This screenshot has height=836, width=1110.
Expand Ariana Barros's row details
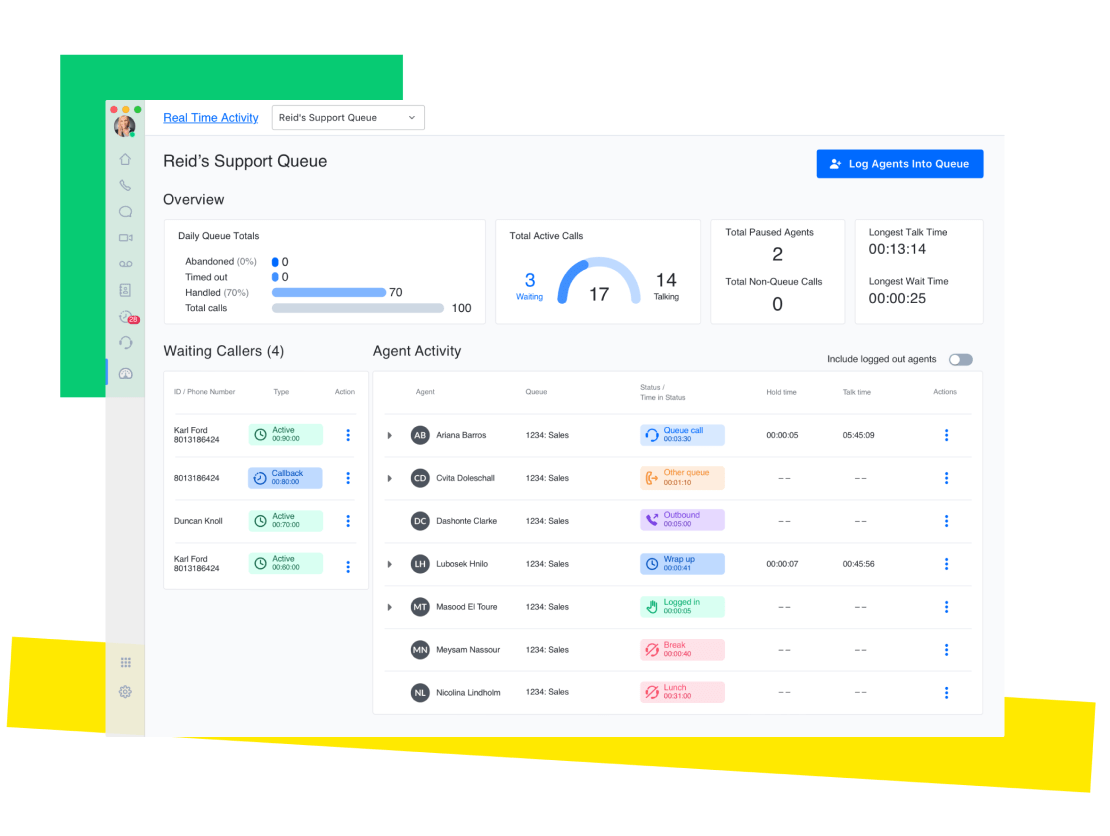click(389, 435)
